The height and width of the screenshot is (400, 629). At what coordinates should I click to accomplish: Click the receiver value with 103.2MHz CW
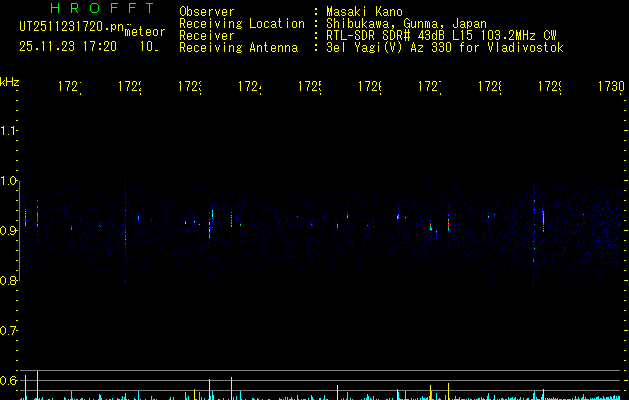[x=441, y=36]
